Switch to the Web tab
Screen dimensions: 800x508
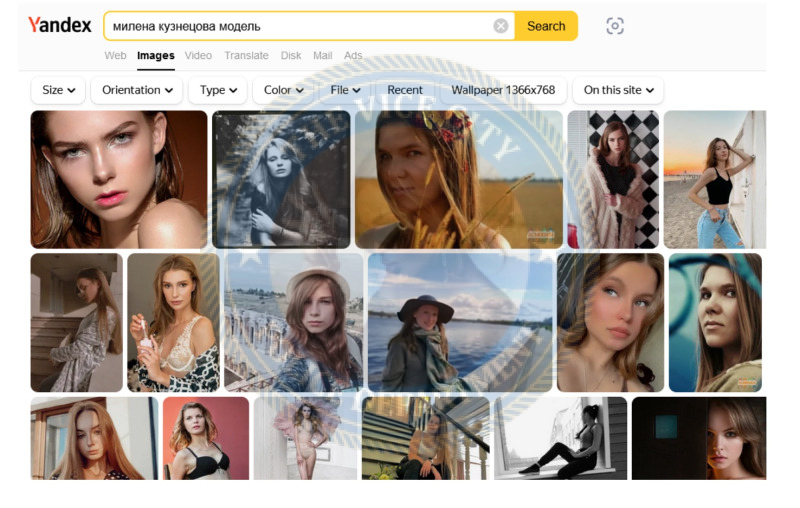pos(115,56)
